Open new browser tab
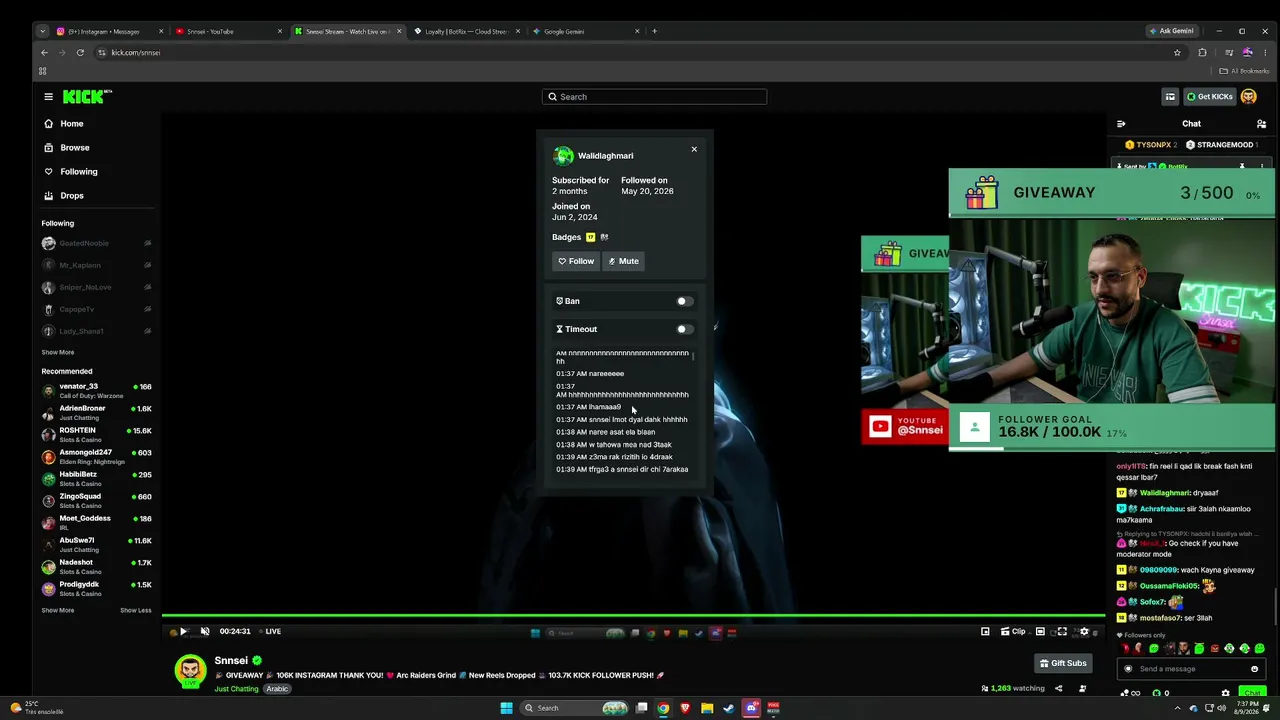The height and width of the screenshot is (720, 1280). coord(655,31)
